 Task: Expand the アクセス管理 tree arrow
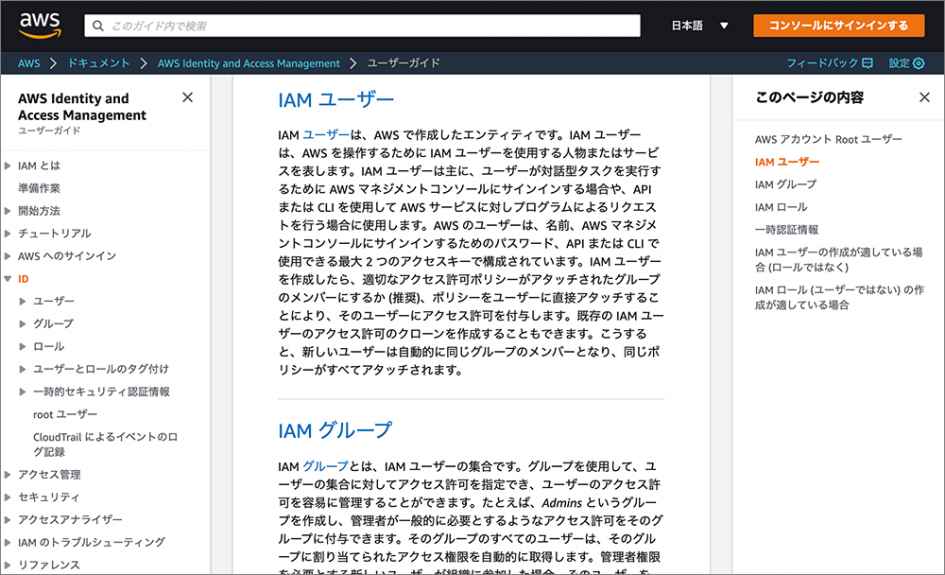pos(8,474)
